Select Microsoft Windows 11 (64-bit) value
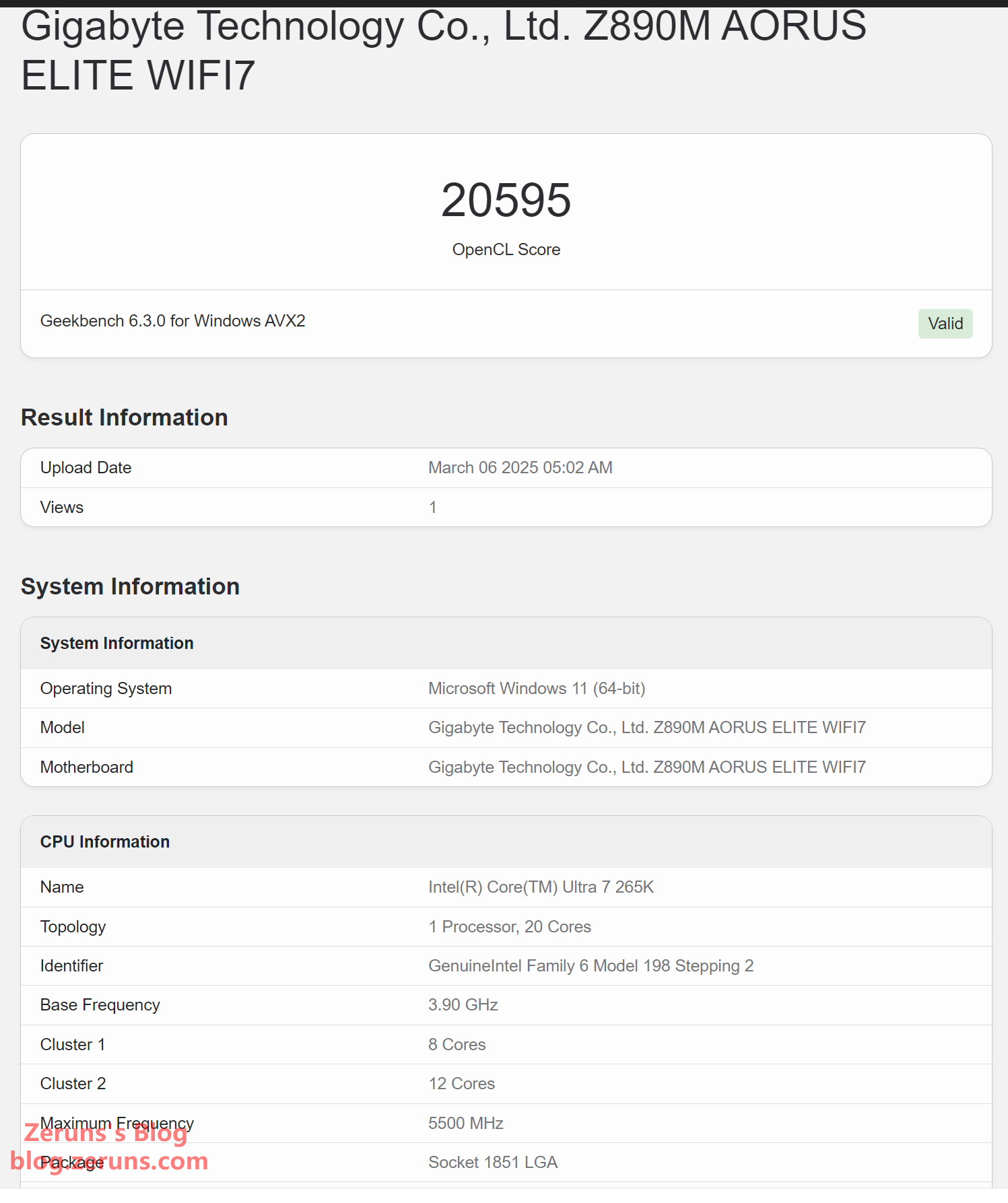 (537, 689)
